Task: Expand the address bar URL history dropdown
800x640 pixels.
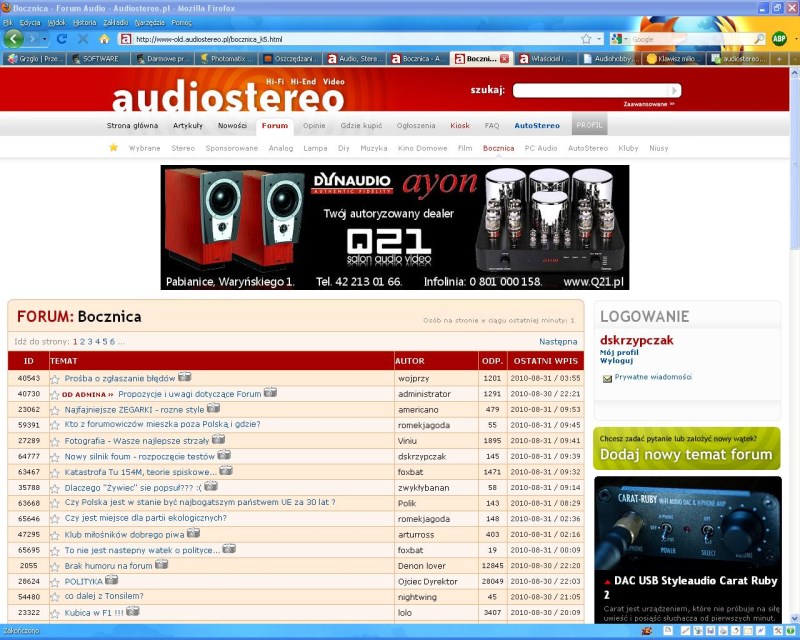Action: coord(599,39)
